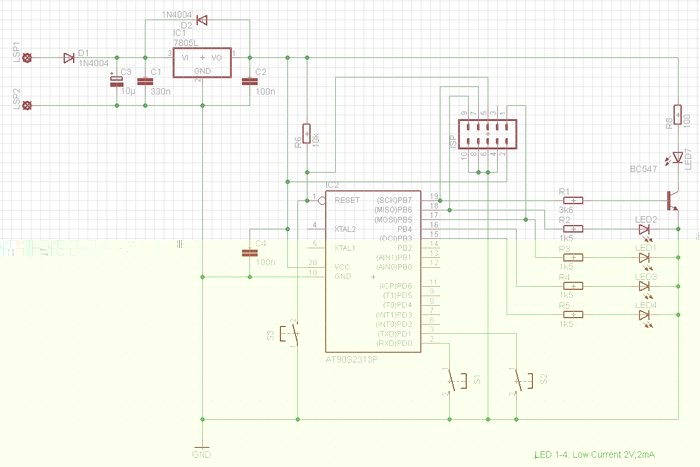Select the reset switch S3

pyautogui.click(x=291, y=334)
